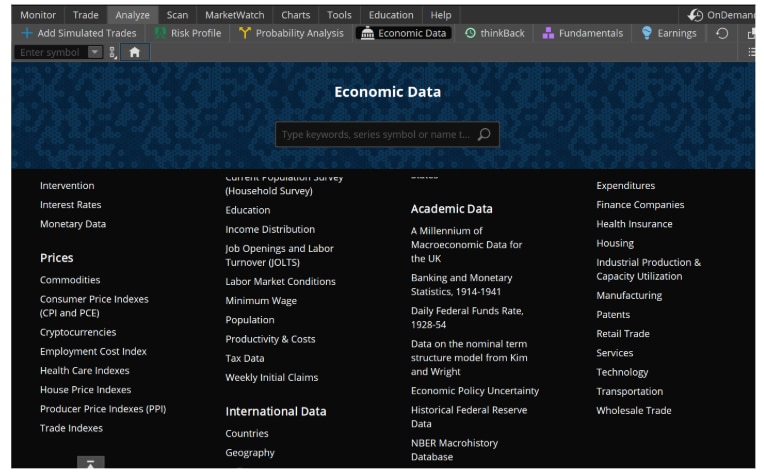Open the Retail Trade link
Image resolution: width=764 pixels, height=472 pixels.
623,334
